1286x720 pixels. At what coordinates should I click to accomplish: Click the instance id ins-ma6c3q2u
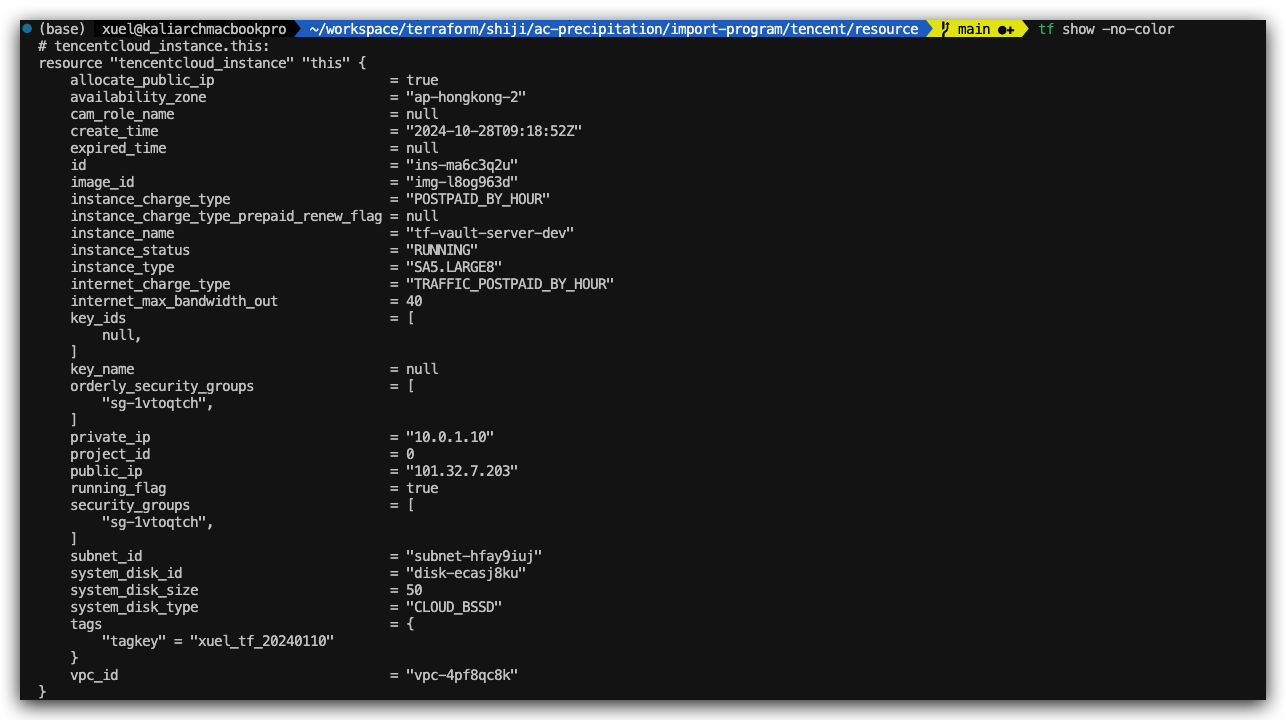(462, 165)
